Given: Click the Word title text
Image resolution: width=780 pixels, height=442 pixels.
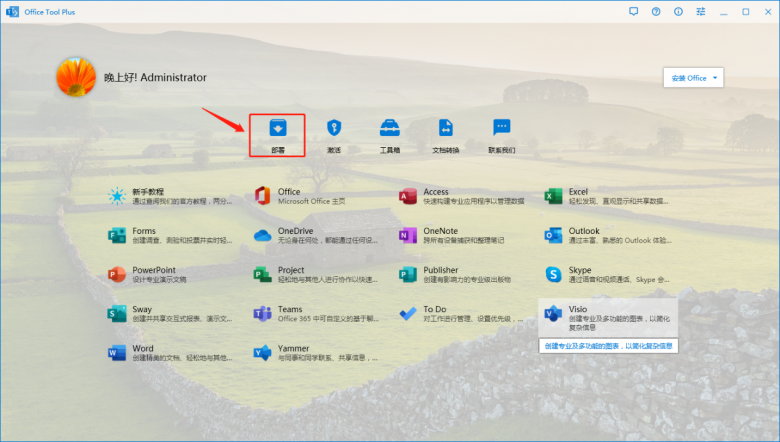Looking at the screenshot, I should pos(143,349).
